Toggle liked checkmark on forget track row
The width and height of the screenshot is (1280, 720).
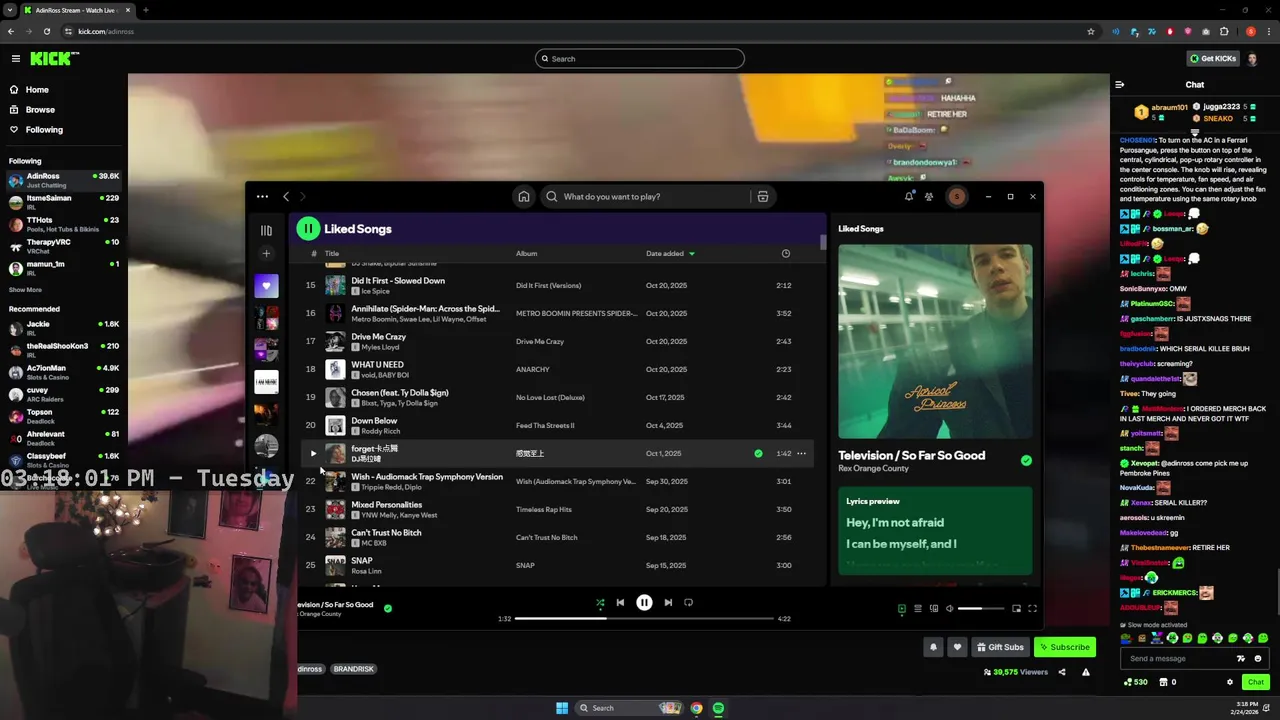[x=758, y=454]
